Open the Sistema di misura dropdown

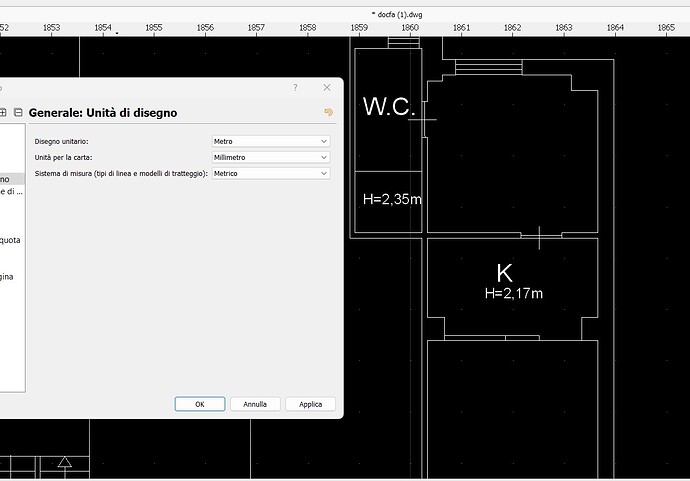[x=271, y=173]
